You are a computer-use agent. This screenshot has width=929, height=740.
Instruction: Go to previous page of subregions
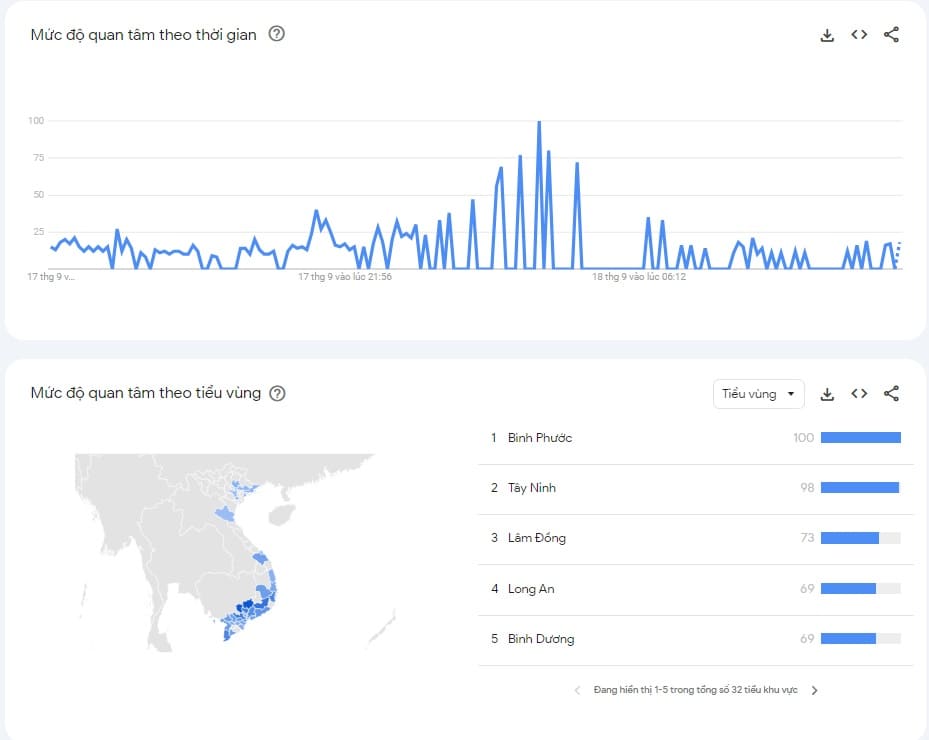[x=577, y=690]
